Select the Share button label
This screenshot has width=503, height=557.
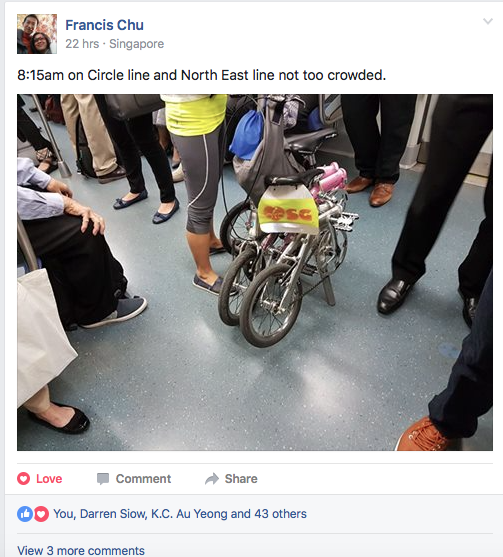[241, 479]
